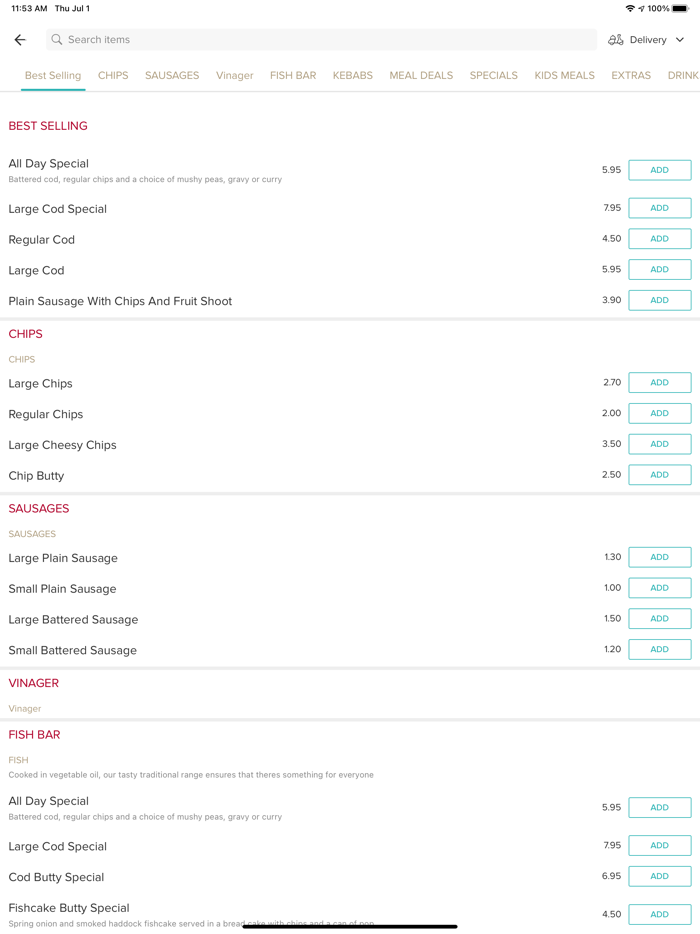Add Regular Cod to the order

pos(659,239)
